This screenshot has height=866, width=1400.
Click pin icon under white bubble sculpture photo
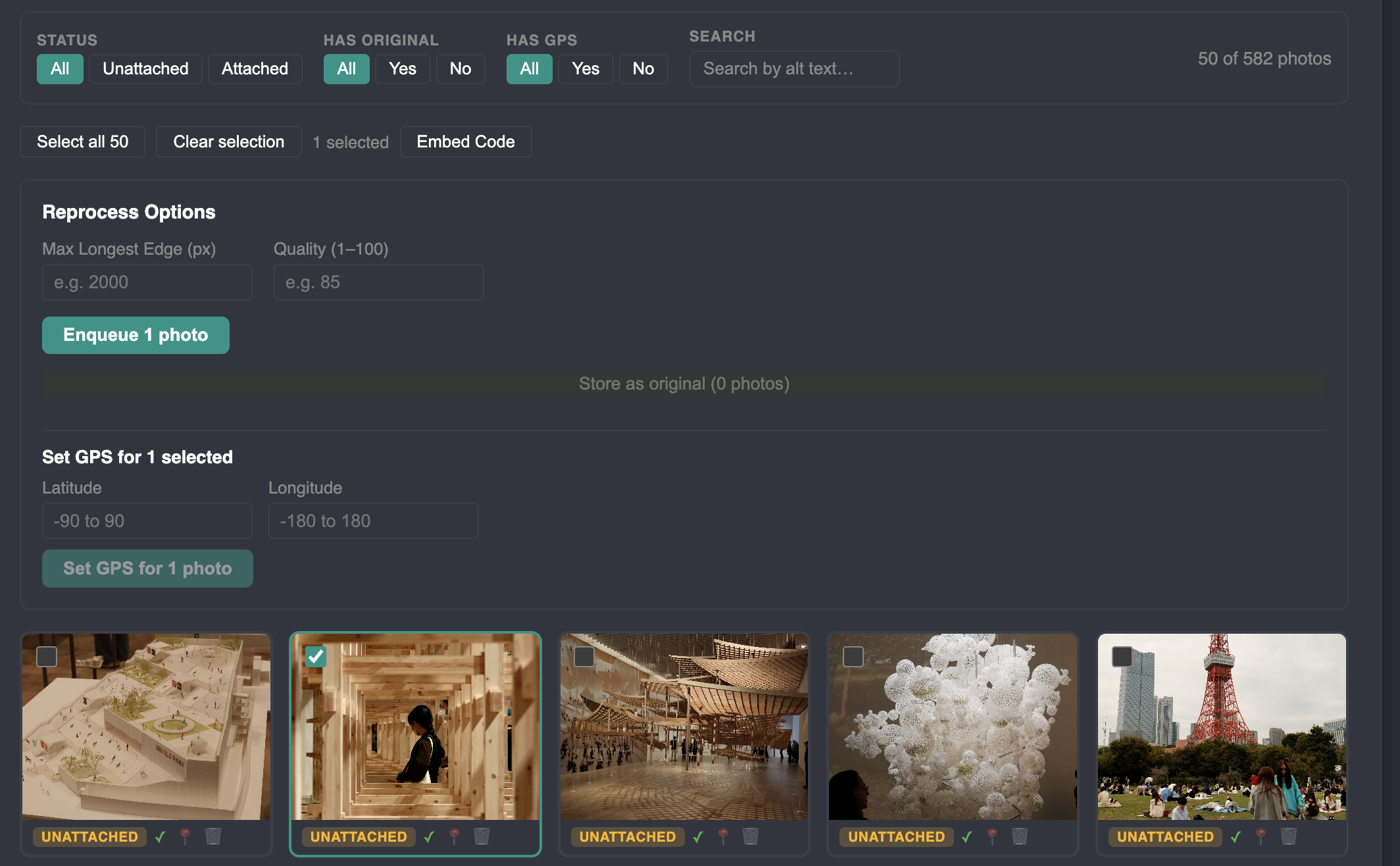tap(992, 836)
